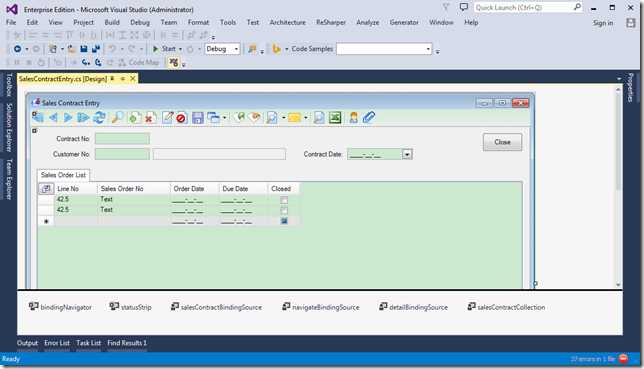This screenshot has width=644, height=369.
Task: Click the Excel export icon
Action: click(x=335, y=118)
